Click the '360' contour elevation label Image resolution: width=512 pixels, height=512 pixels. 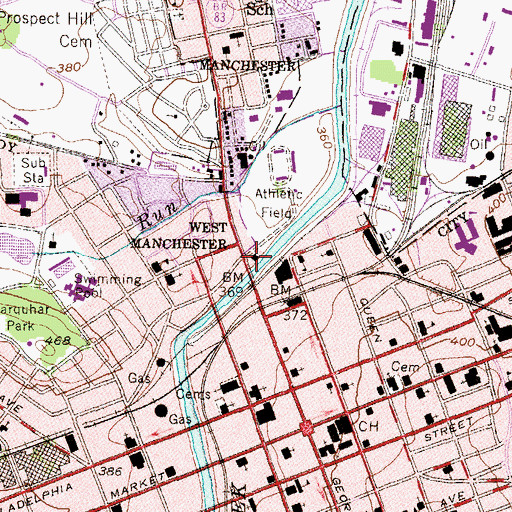[x=324, y=138]
